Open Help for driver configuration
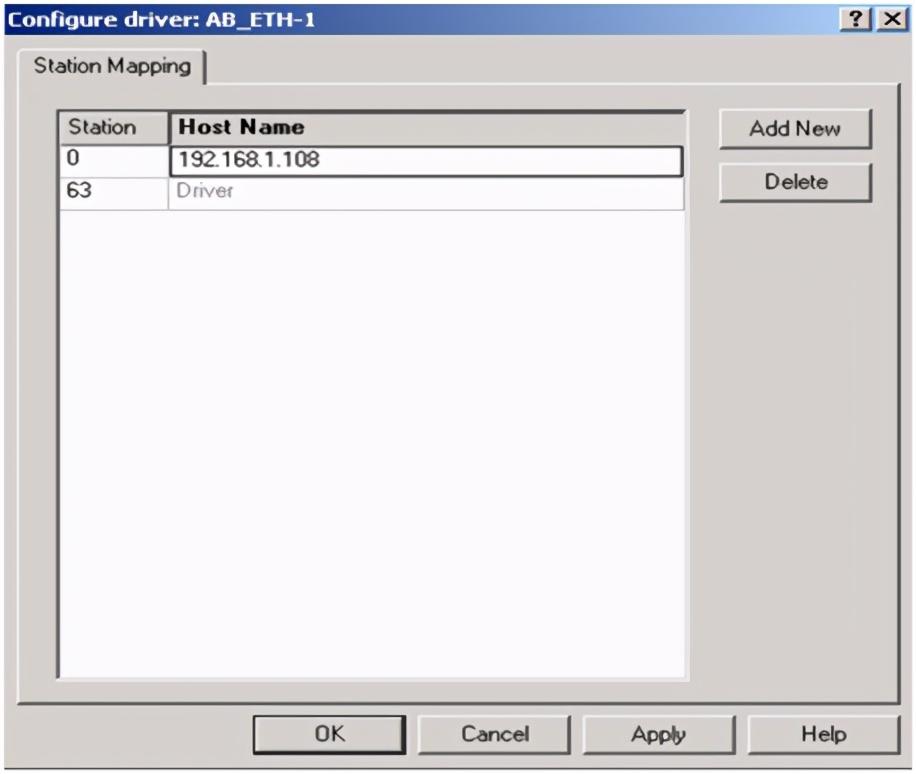The width and height of the screenshot is (916, 774). [x=823, y=734]
